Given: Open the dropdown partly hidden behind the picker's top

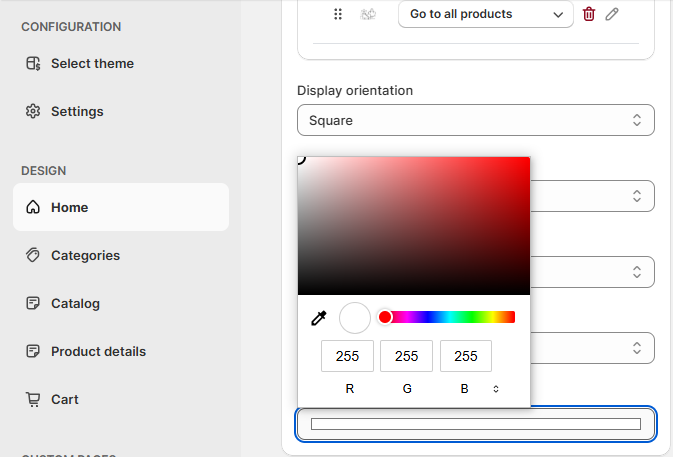Looking at the screenshot, I should pos(593,196).
